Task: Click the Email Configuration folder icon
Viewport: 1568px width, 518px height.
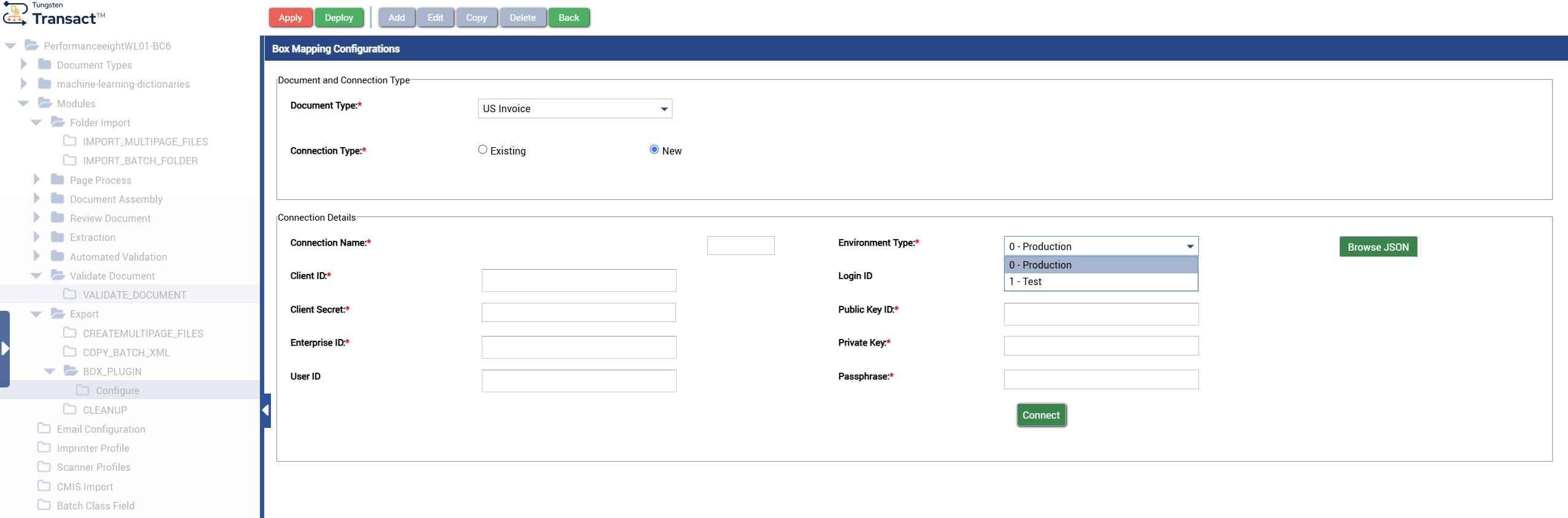Action: pyautogui.click(x=44, y=428)
